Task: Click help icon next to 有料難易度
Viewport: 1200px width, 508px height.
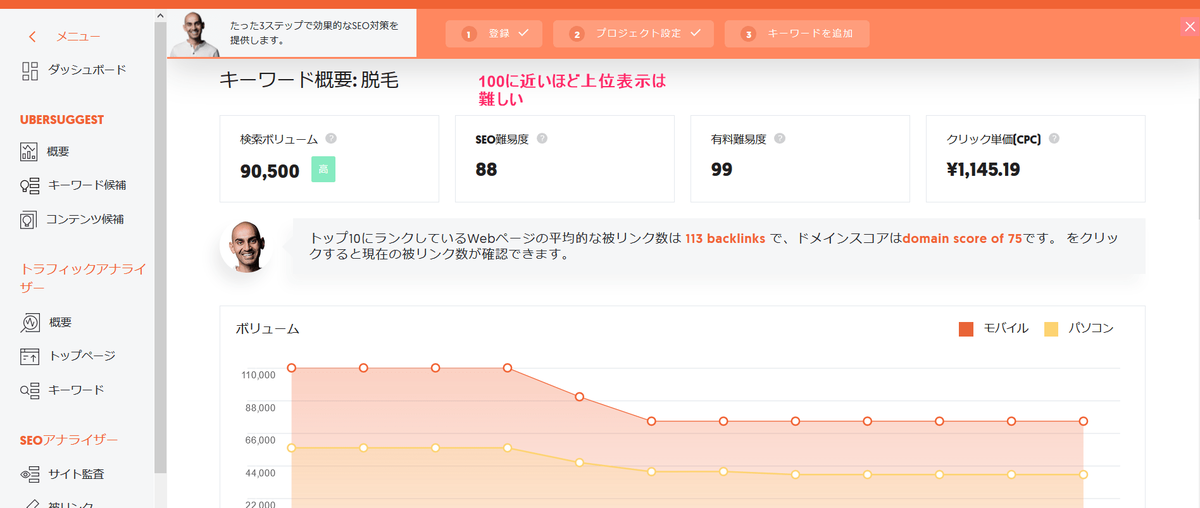Action: [780, 139]
